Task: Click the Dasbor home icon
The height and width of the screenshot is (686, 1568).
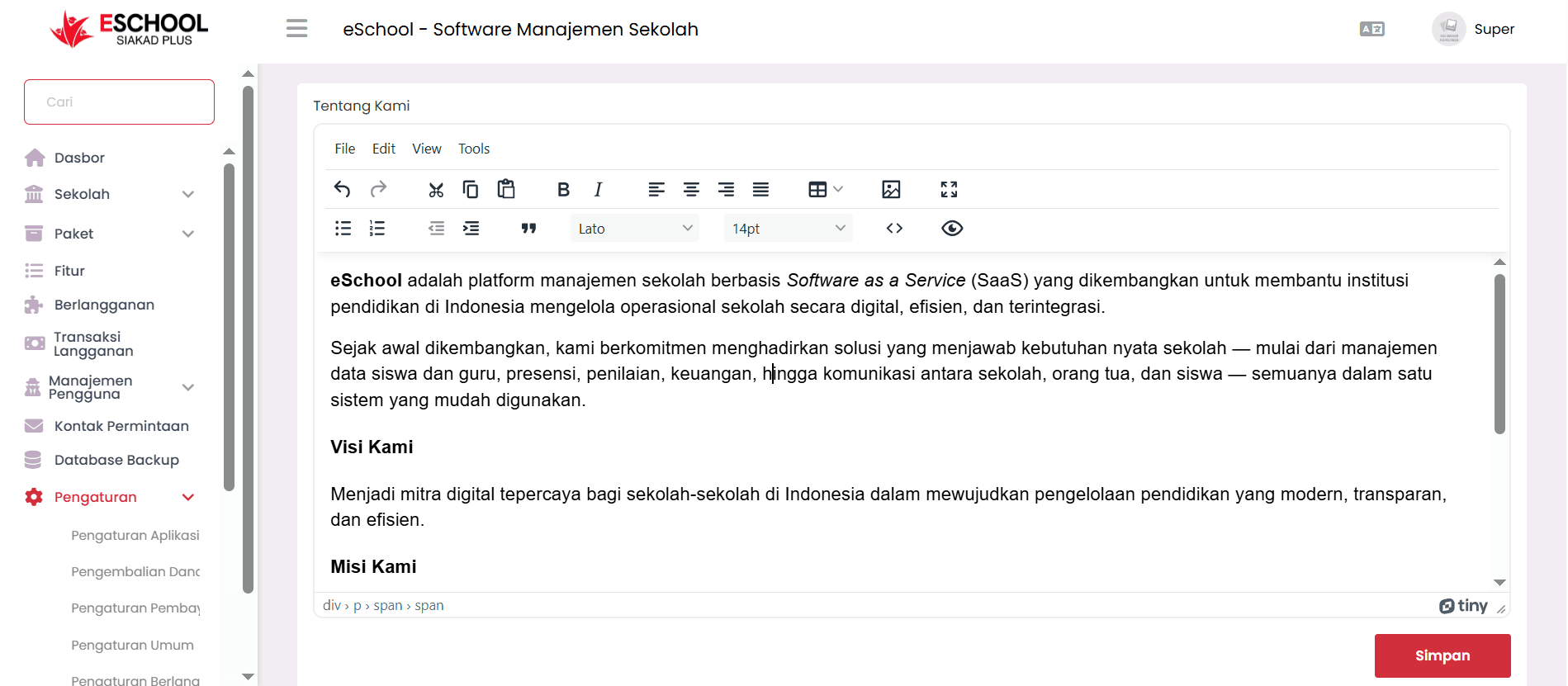Action: [35, 157]
